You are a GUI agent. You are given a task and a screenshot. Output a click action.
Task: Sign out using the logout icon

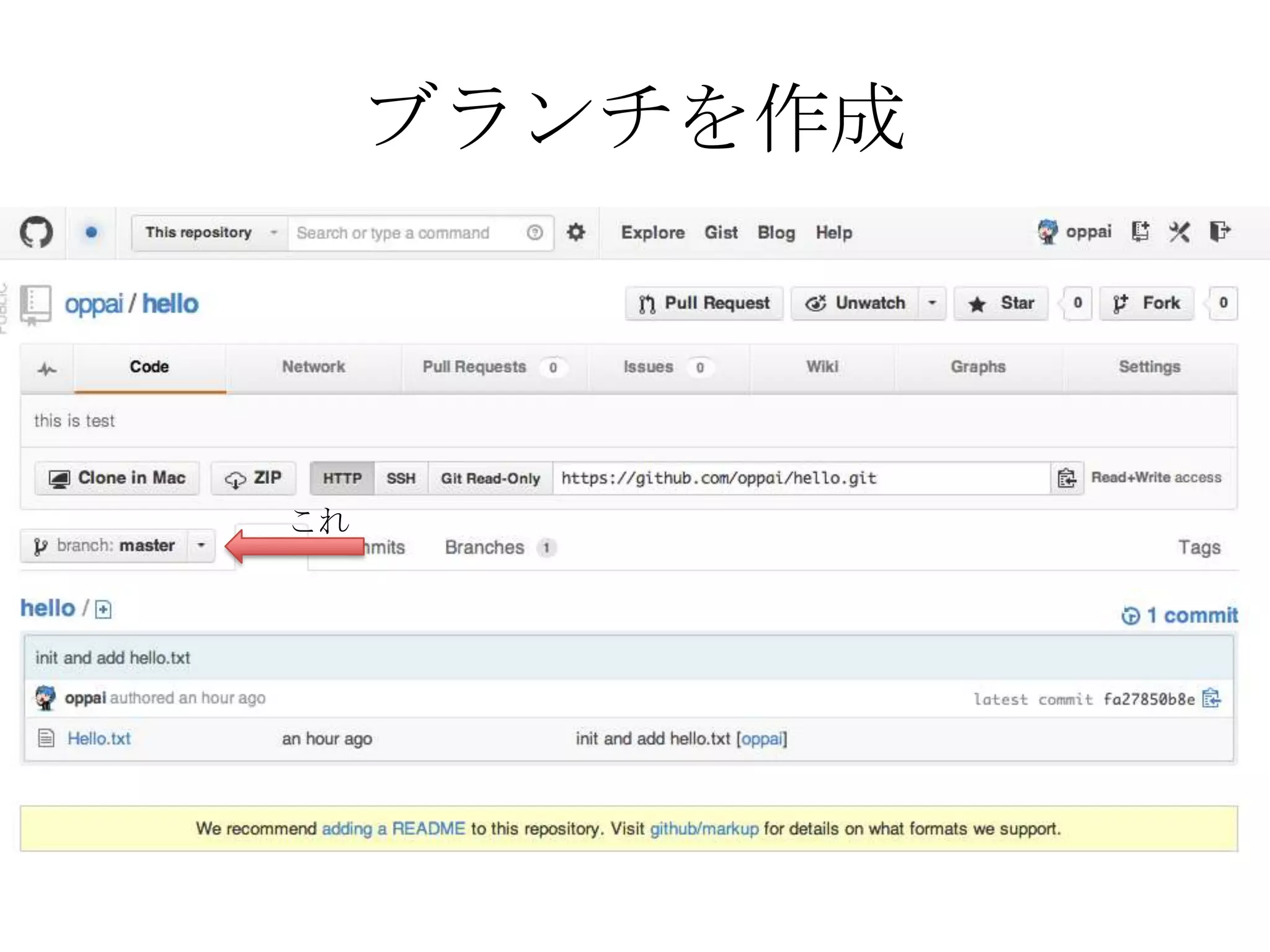point(1220,232)
